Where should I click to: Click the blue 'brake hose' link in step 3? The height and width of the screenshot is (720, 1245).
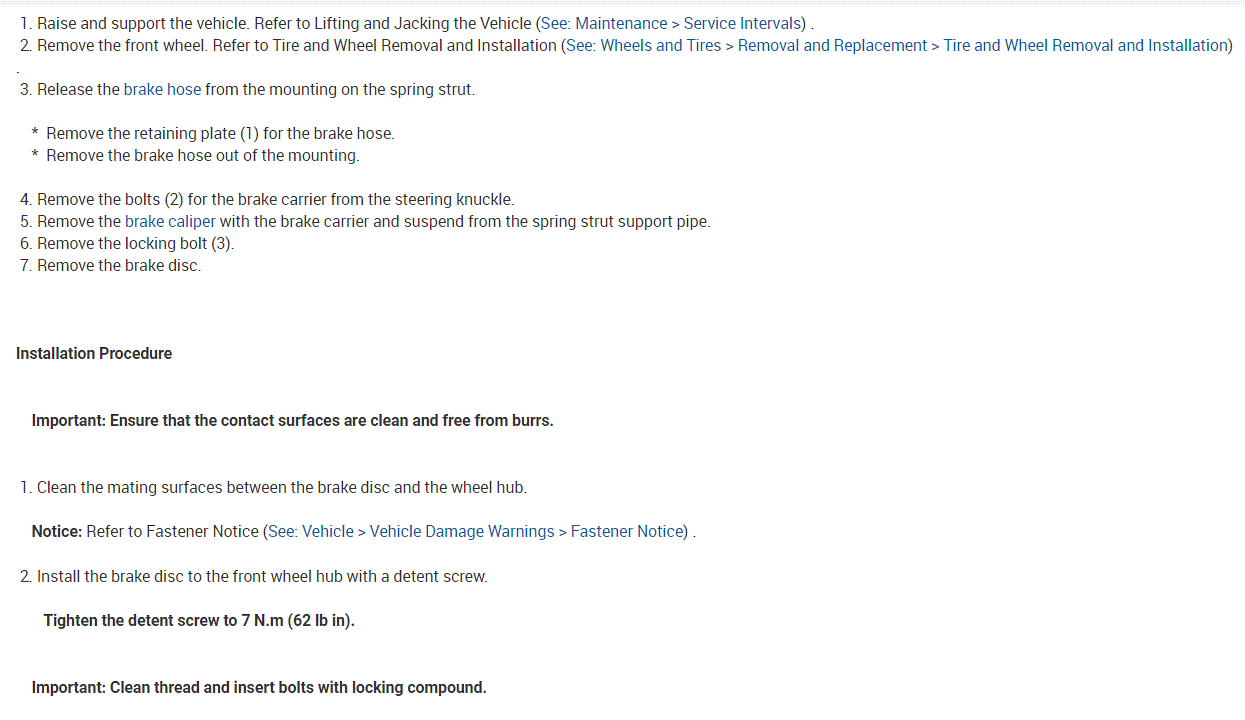coord(162,89)
